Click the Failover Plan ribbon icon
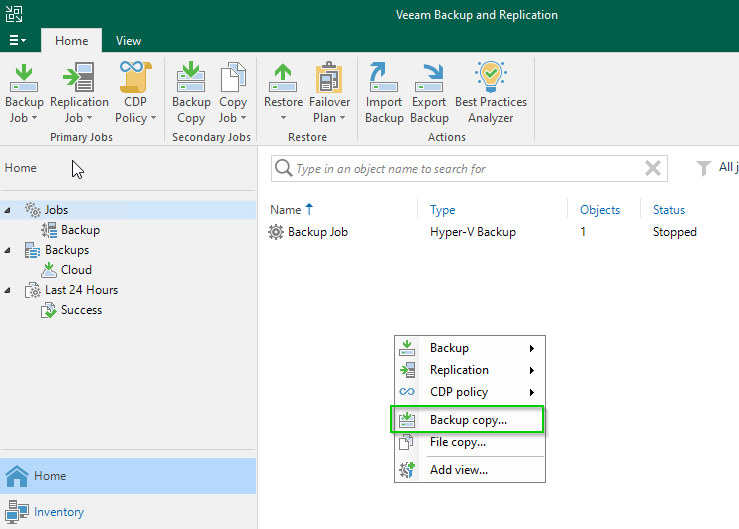The height and width of the screenshot is (529, 739). coord(329,77)
